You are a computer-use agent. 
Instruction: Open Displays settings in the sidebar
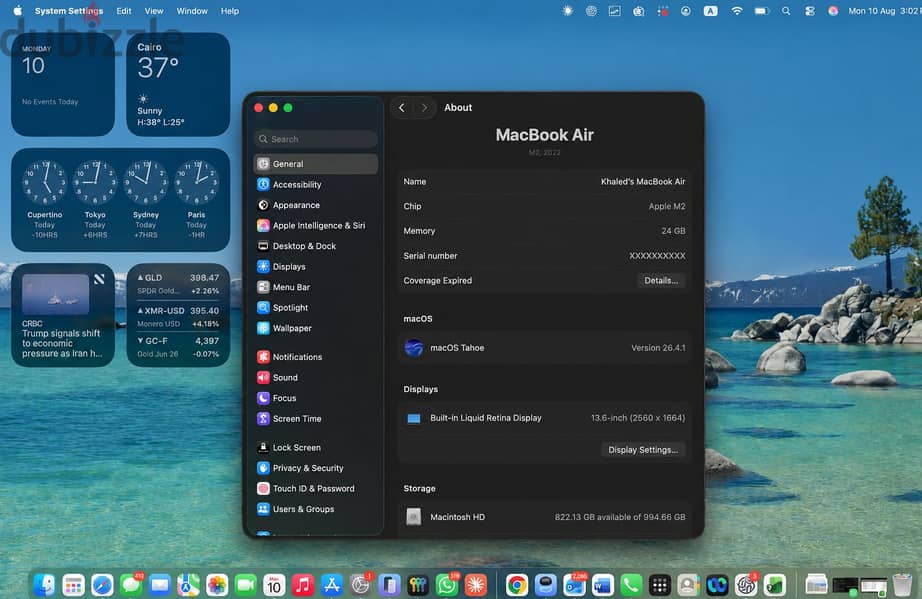click(x=316, y=267)
